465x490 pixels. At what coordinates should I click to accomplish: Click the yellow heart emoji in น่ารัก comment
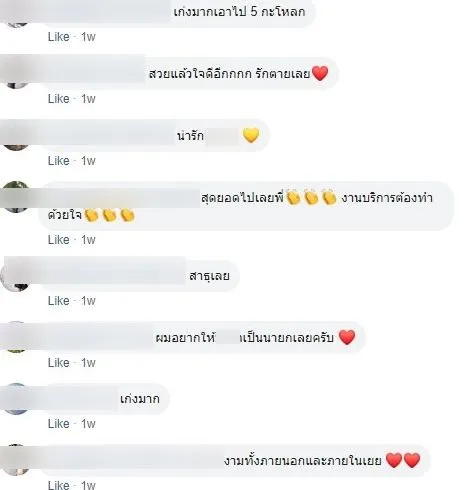click(251, 135)
